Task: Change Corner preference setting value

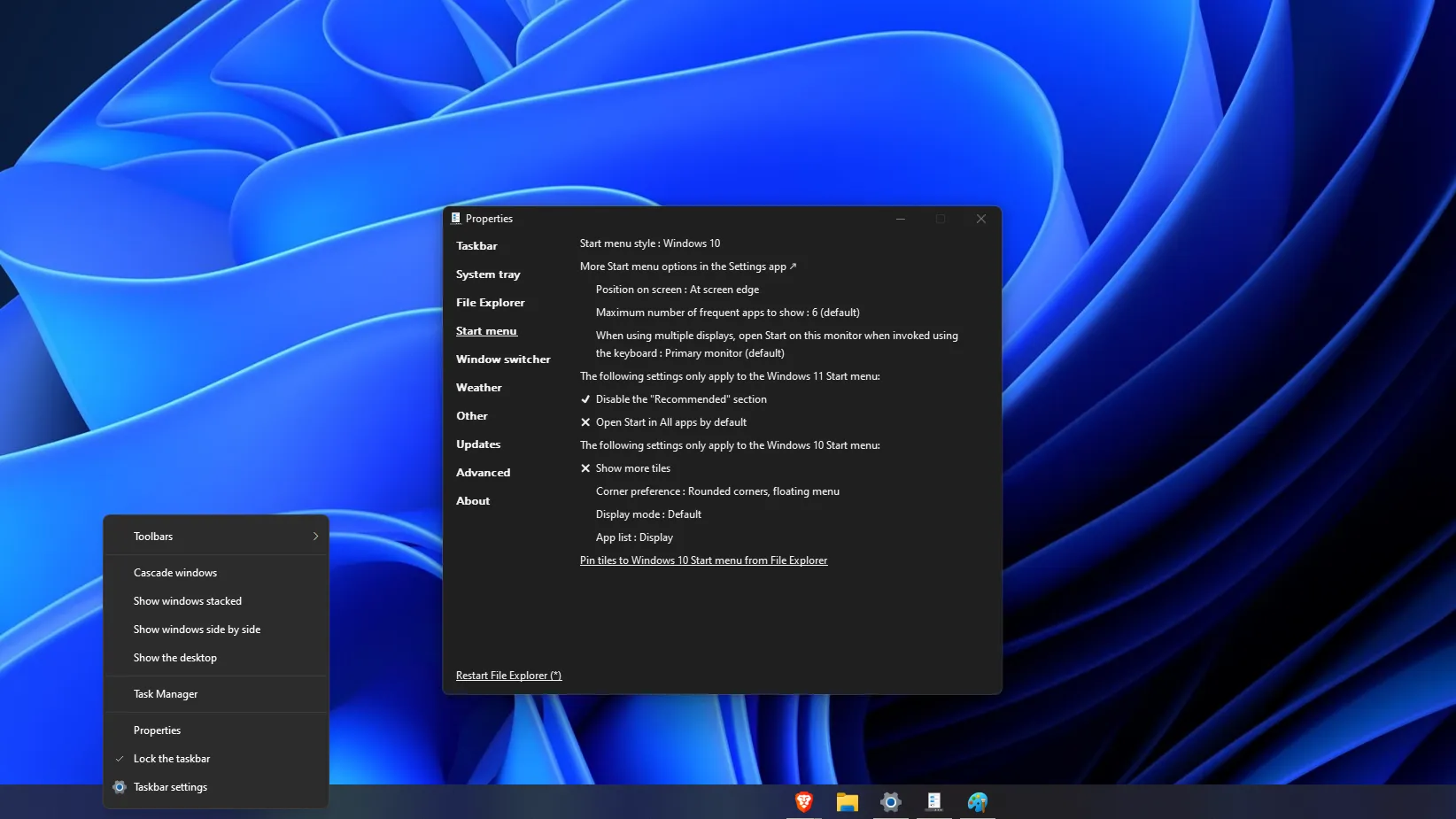Action: (717, 491)
